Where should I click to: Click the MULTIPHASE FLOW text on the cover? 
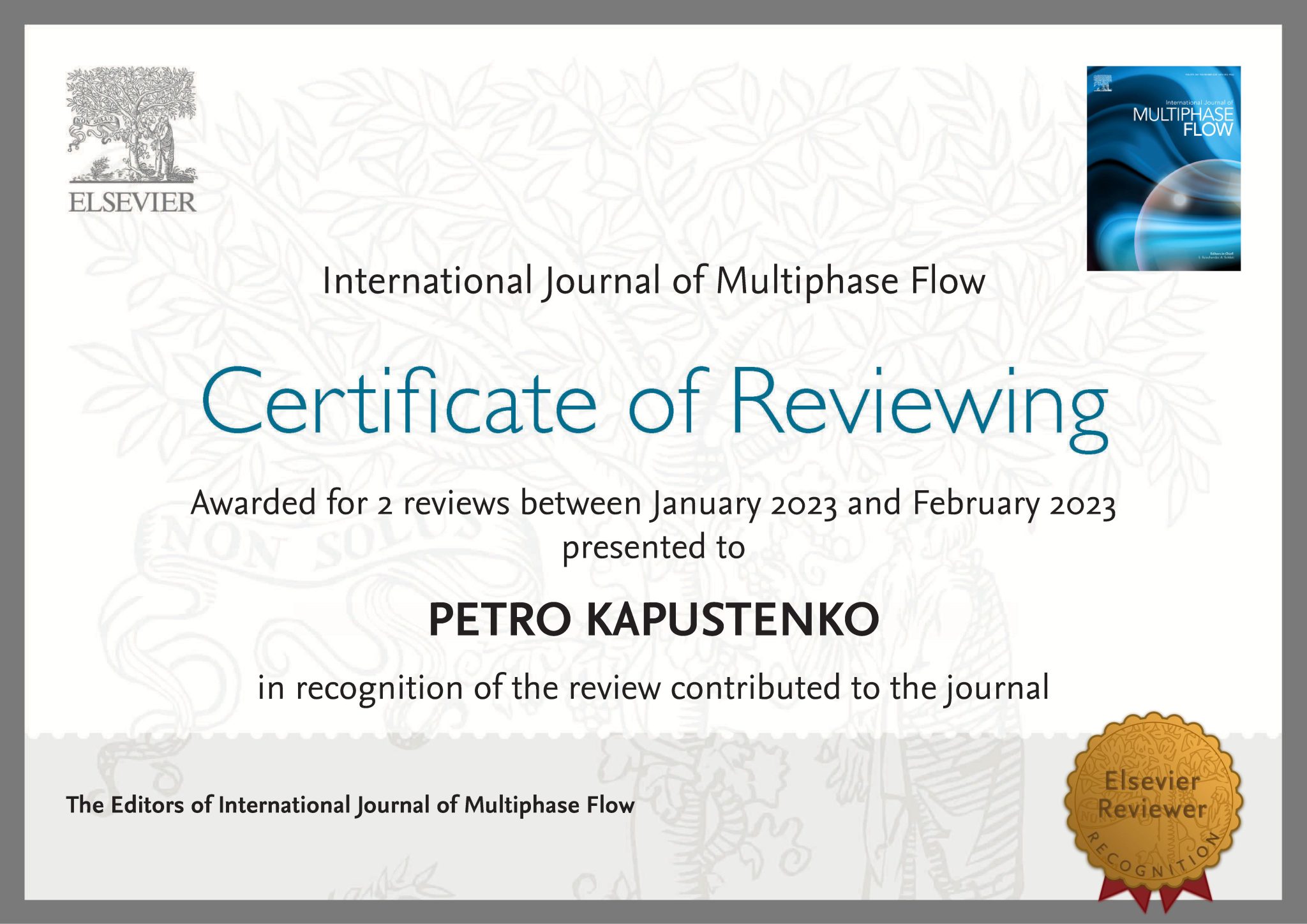(1183, 122)
